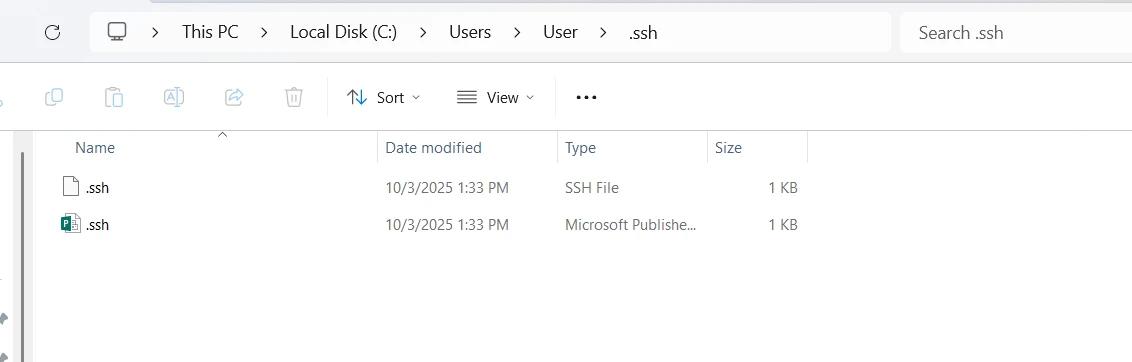Viewport: 1132px width, 362px height.
Task: Select the .ssh Microsoft Publisher file name
Action: tap(97, 225)
